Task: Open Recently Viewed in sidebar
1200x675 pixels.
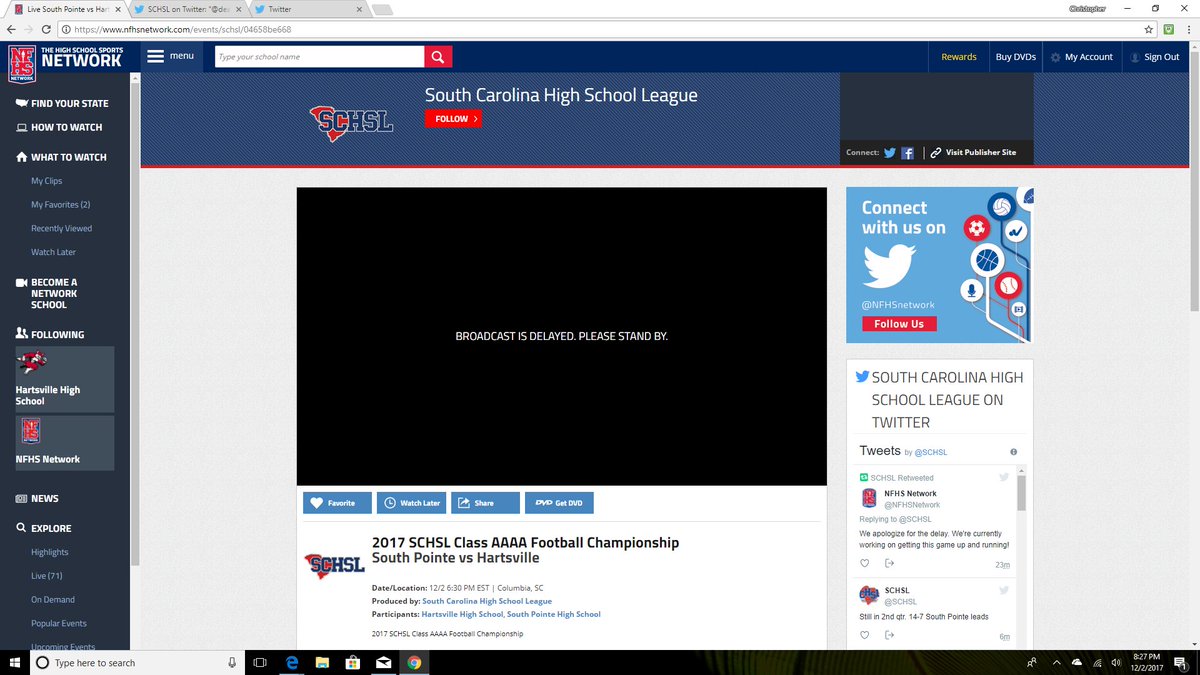Action: (61, 229)
